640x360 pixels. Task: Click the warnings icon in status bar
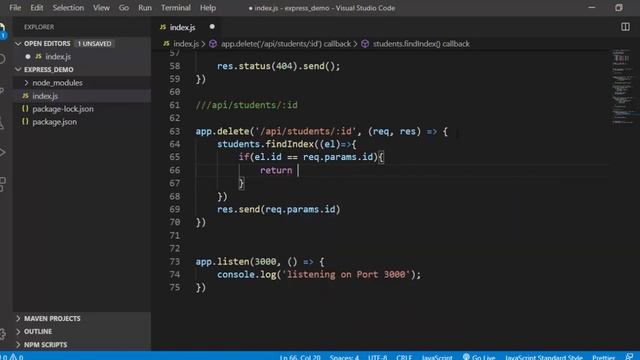[x=13, y=357]
